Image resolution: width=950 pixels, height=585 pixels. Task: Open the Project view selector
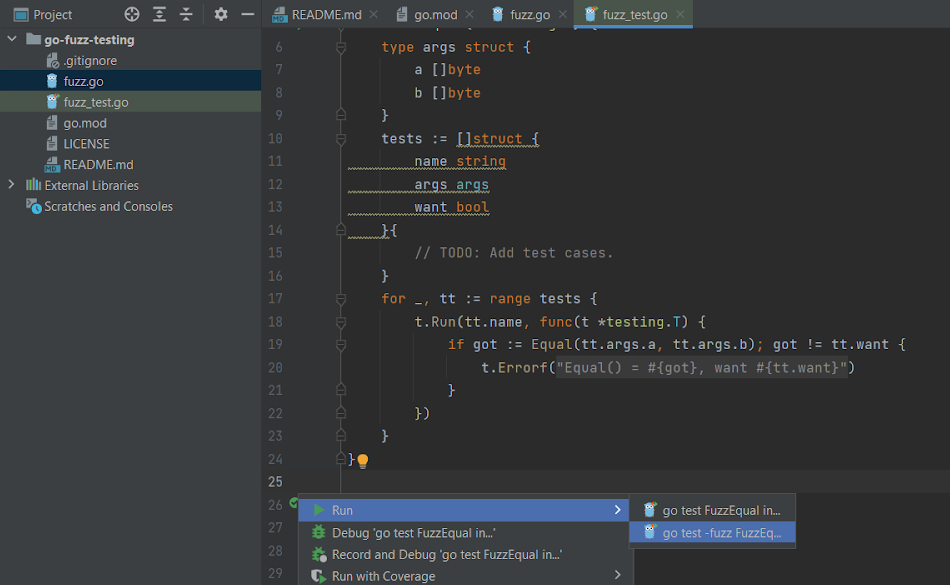(x=42, y=15)
